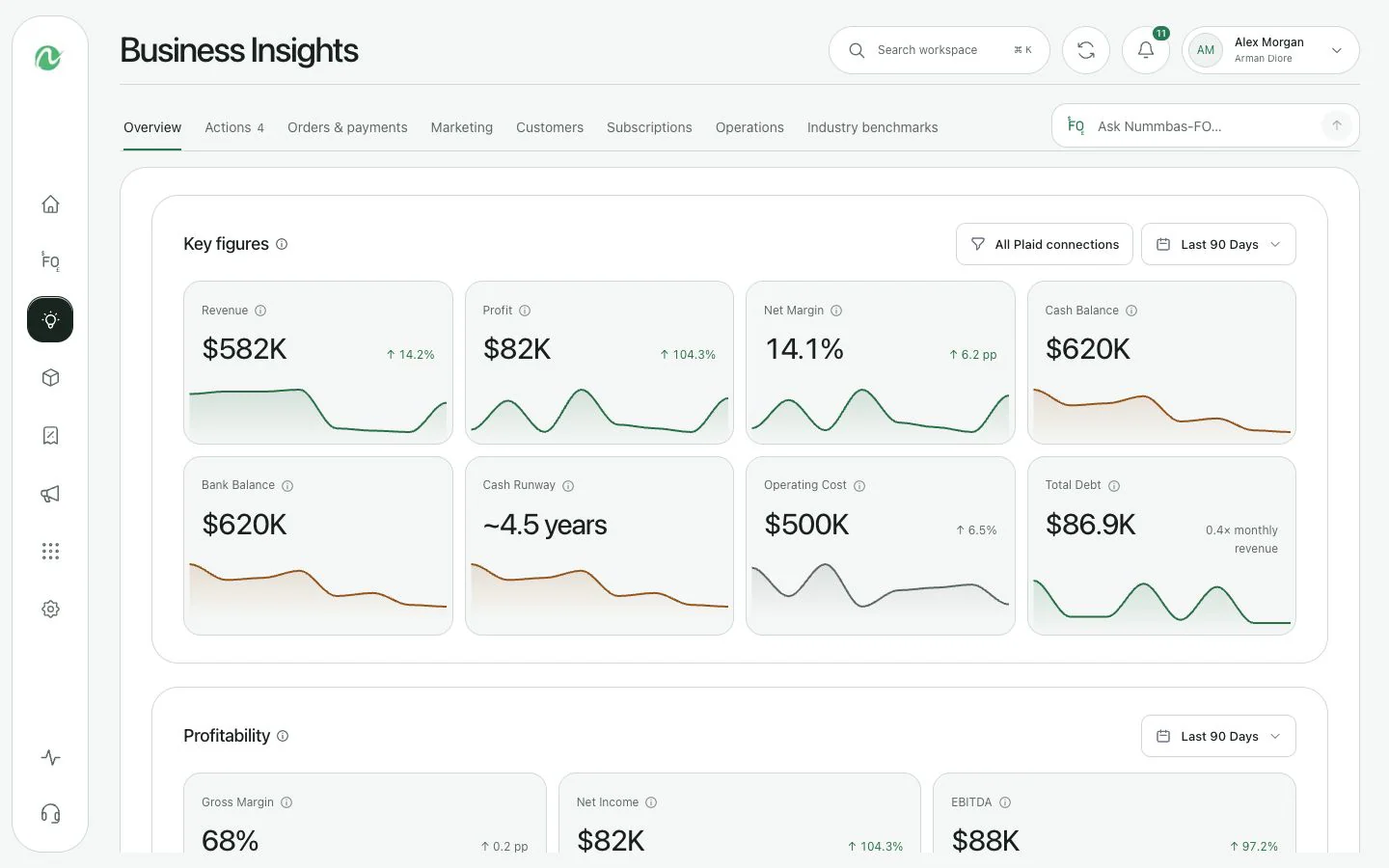This screenshot has height=868, width=1389.
Task: Select the lightbulb Insights sidebar icon
Action: (50, 319)
